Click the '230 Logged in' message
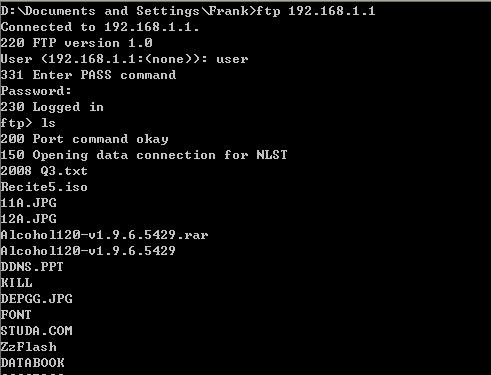 [52, 107]
